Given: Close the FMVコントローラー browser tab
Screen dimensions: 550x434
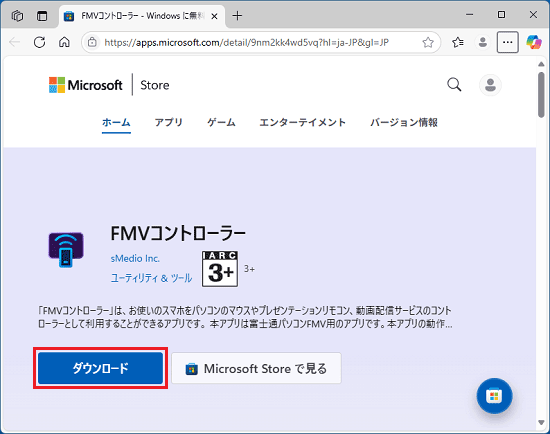Looking at the screenshot, I should pos(214,16).
